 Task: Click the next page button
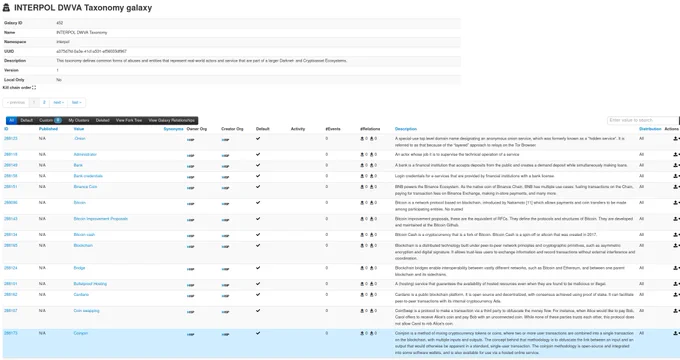[x=59, y=102]
